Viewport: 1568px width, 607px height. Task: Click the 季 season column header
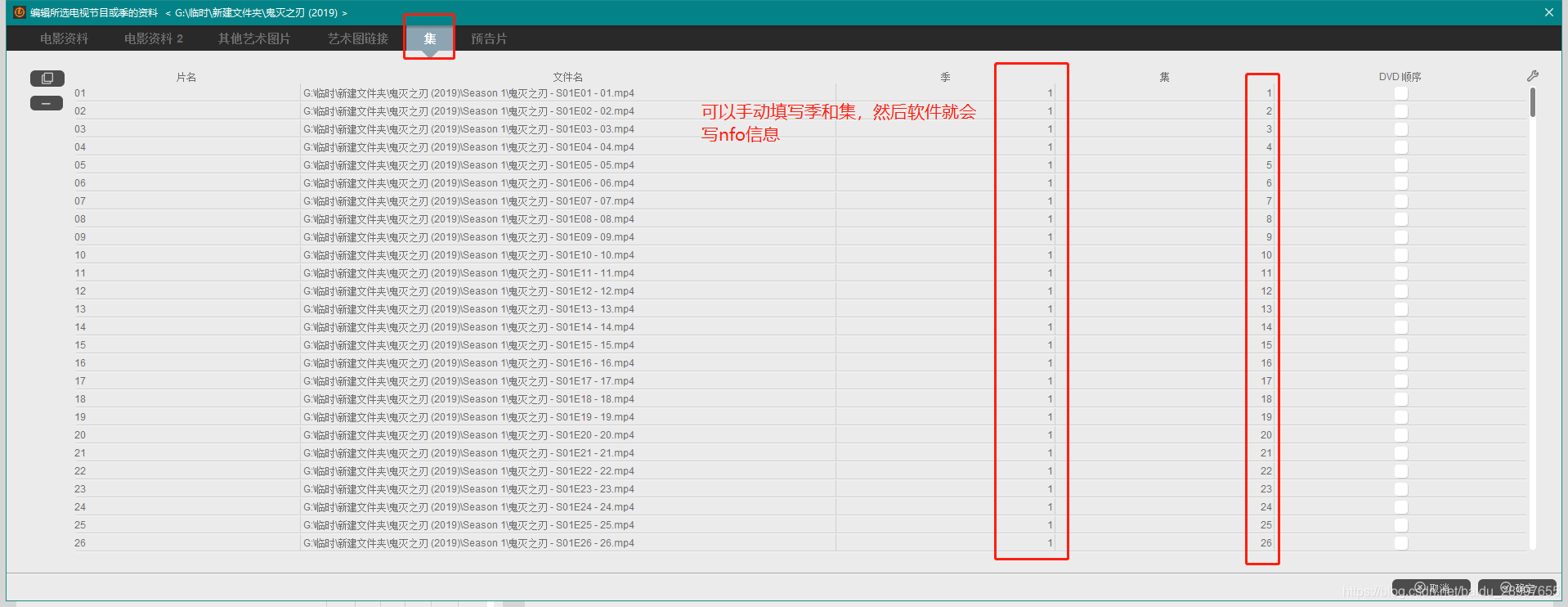point(946,77)
